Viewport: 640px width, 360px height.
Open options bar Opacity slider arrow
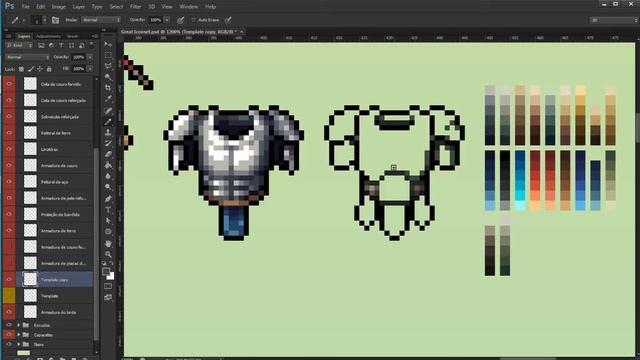167,20
